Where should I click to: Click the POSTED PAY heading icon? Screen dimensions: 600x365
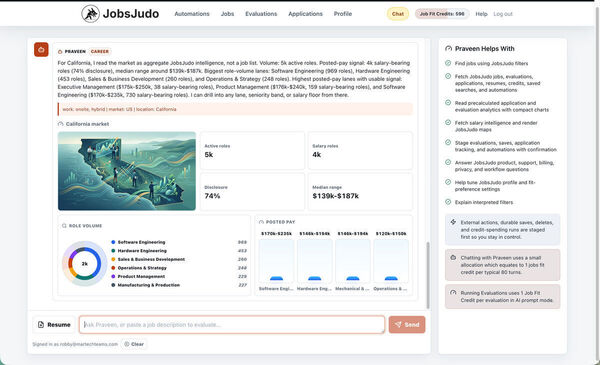(x=261, y=222)
